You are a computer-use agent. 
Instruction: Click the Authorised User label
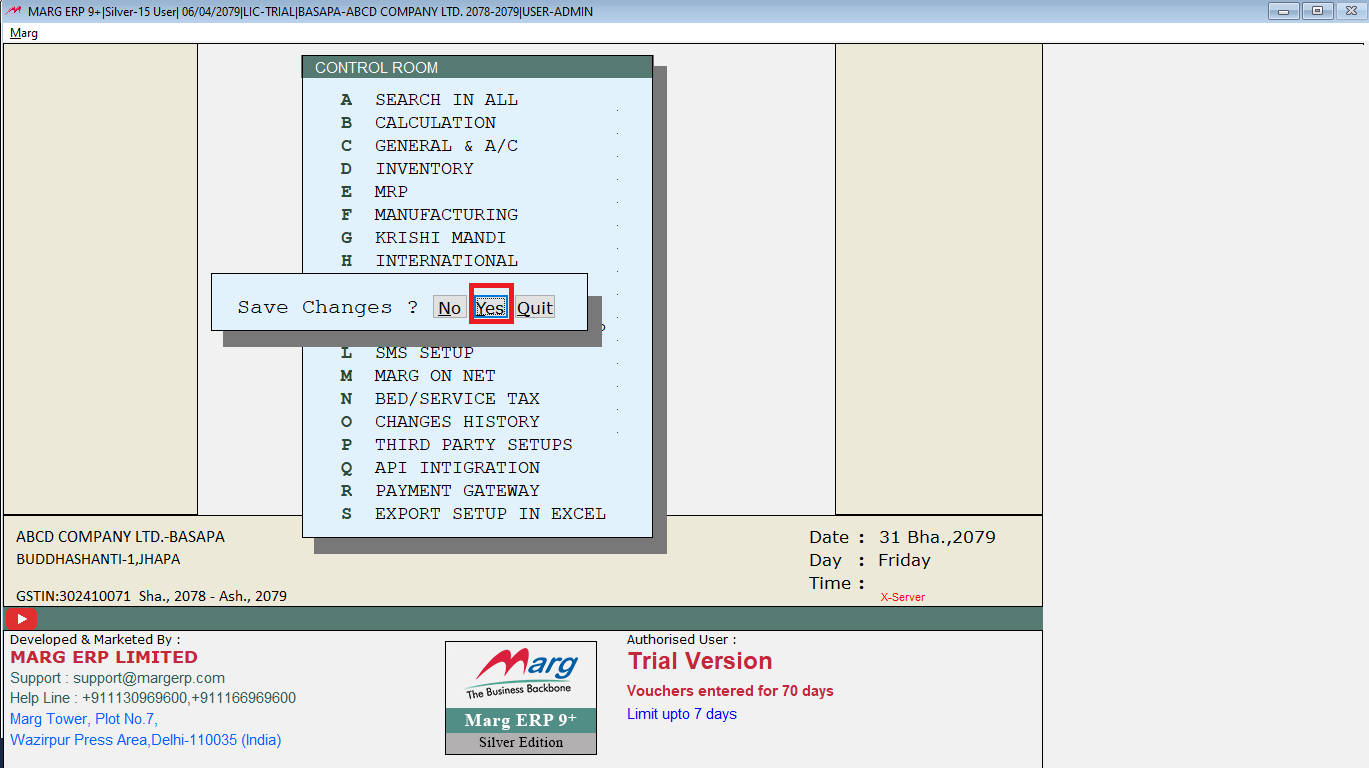coord(682,639)
